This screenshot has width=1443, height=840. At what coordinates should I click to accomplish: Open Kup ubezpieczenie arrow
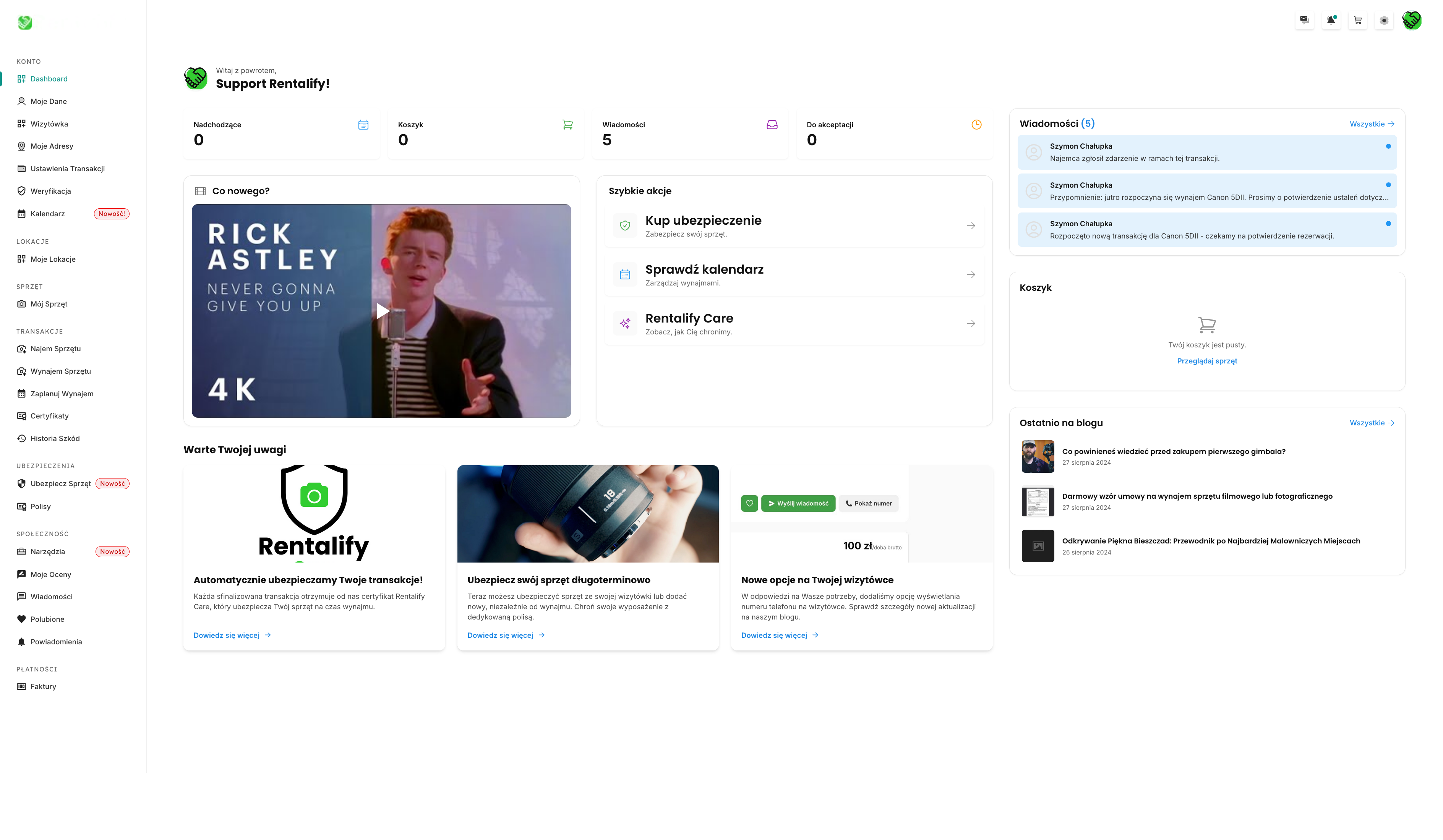[x=971, y=225]
